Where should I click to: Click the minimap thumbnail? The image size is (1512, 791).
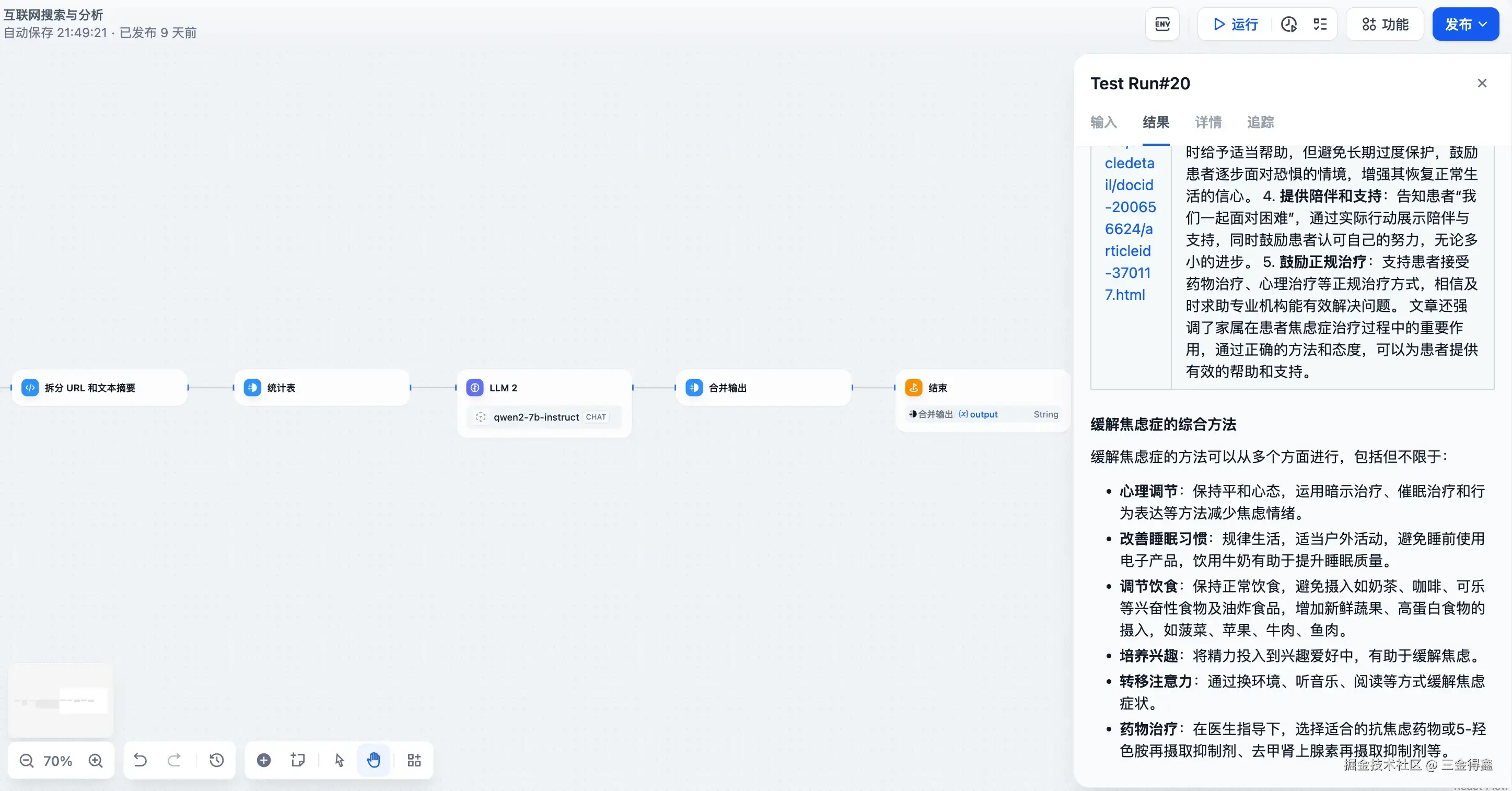click(61, 700)
